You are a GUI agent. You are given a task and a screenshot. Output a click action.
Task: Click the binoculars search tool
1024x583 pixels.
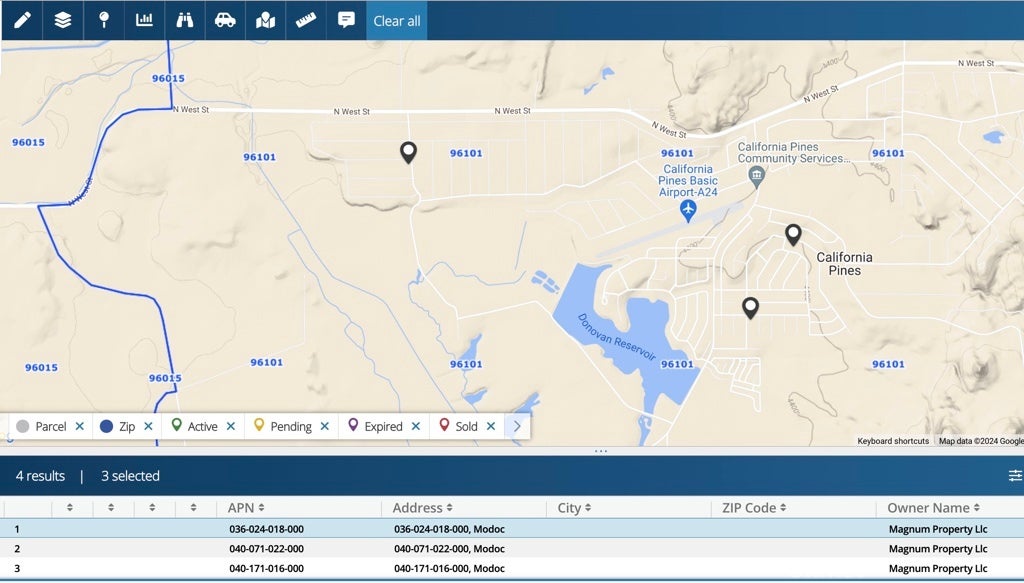[185, 20]
